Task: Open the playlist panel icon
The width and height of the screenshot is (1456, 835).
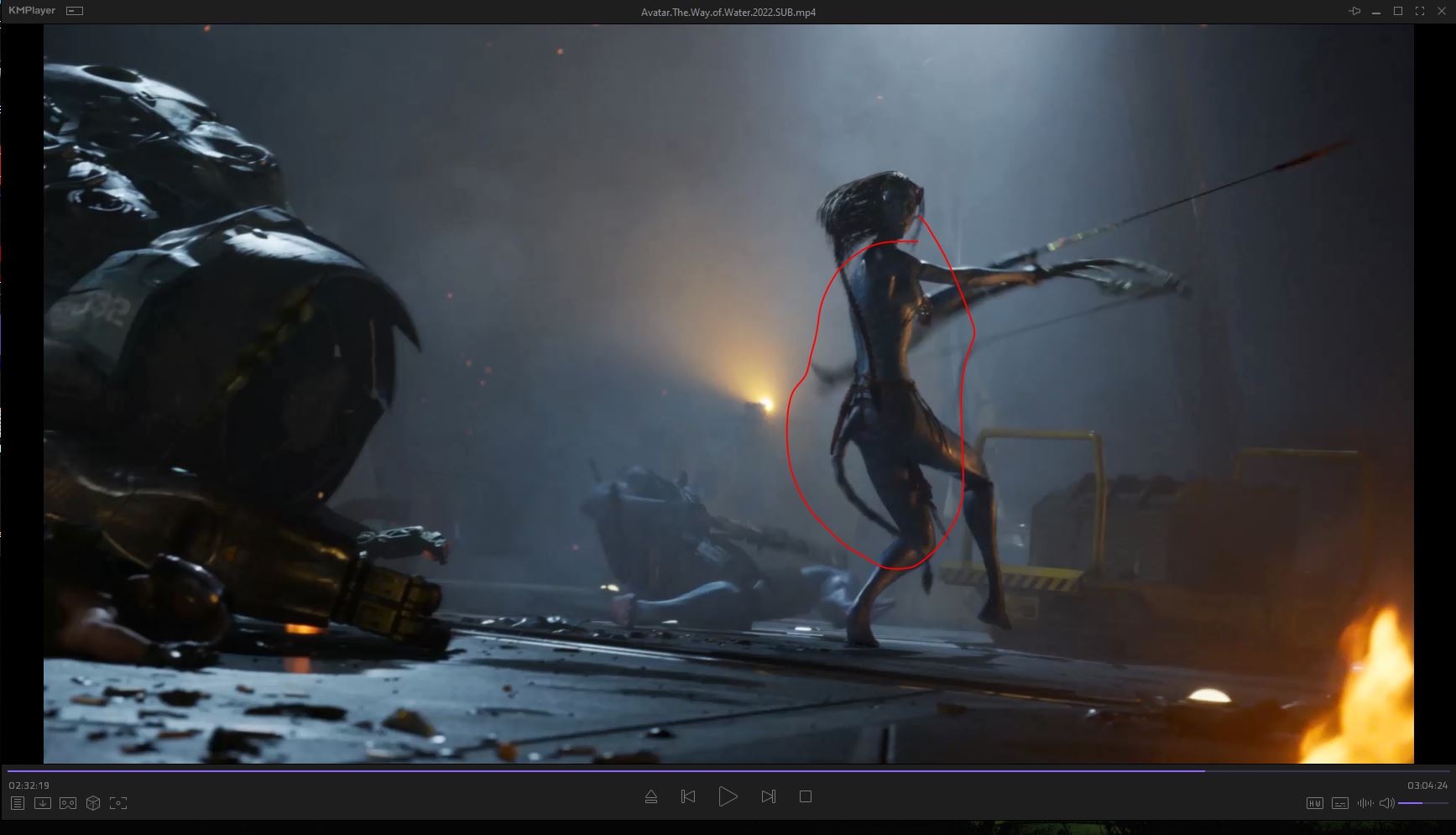Action: [17, 803]
